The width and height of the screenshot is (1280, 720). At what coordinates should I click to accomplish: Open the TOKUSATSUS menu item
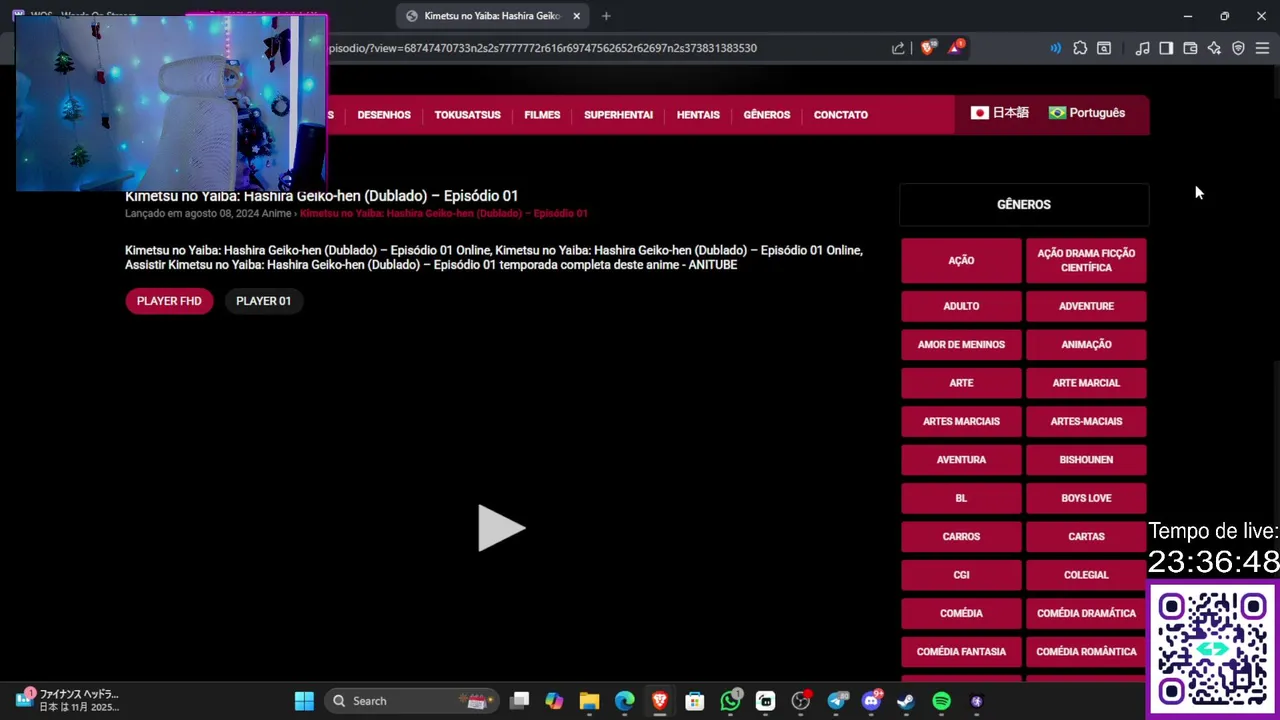[467, 115]
